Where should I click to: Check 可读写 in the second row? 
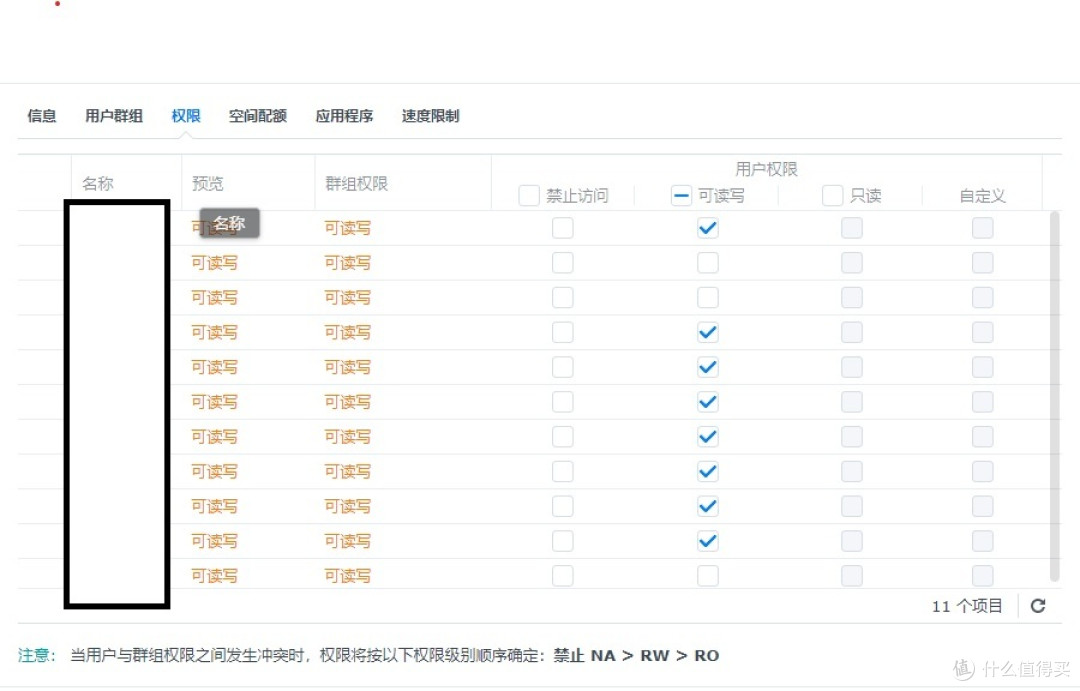pyautogui.click(x=708, y=263)
